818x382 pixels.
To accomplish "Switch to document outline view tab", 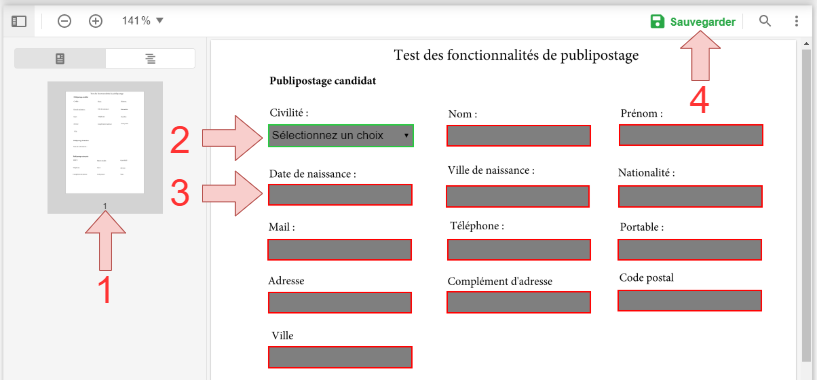I will point(150,58).
